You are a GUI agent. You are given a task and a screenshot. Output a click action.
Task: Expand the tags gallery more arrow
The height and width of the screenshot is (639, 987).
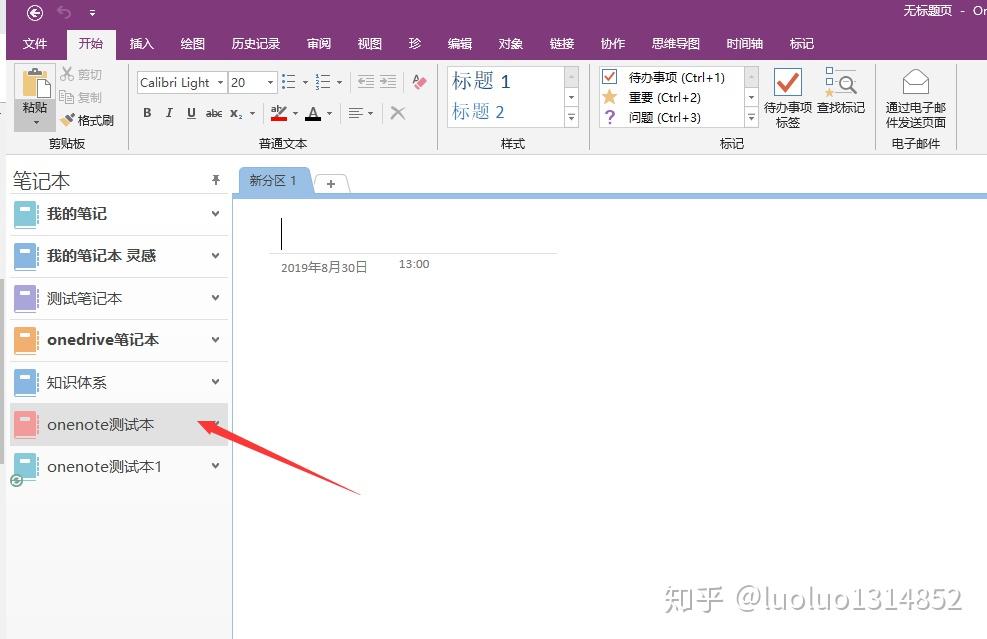click(x=751, y=117)
